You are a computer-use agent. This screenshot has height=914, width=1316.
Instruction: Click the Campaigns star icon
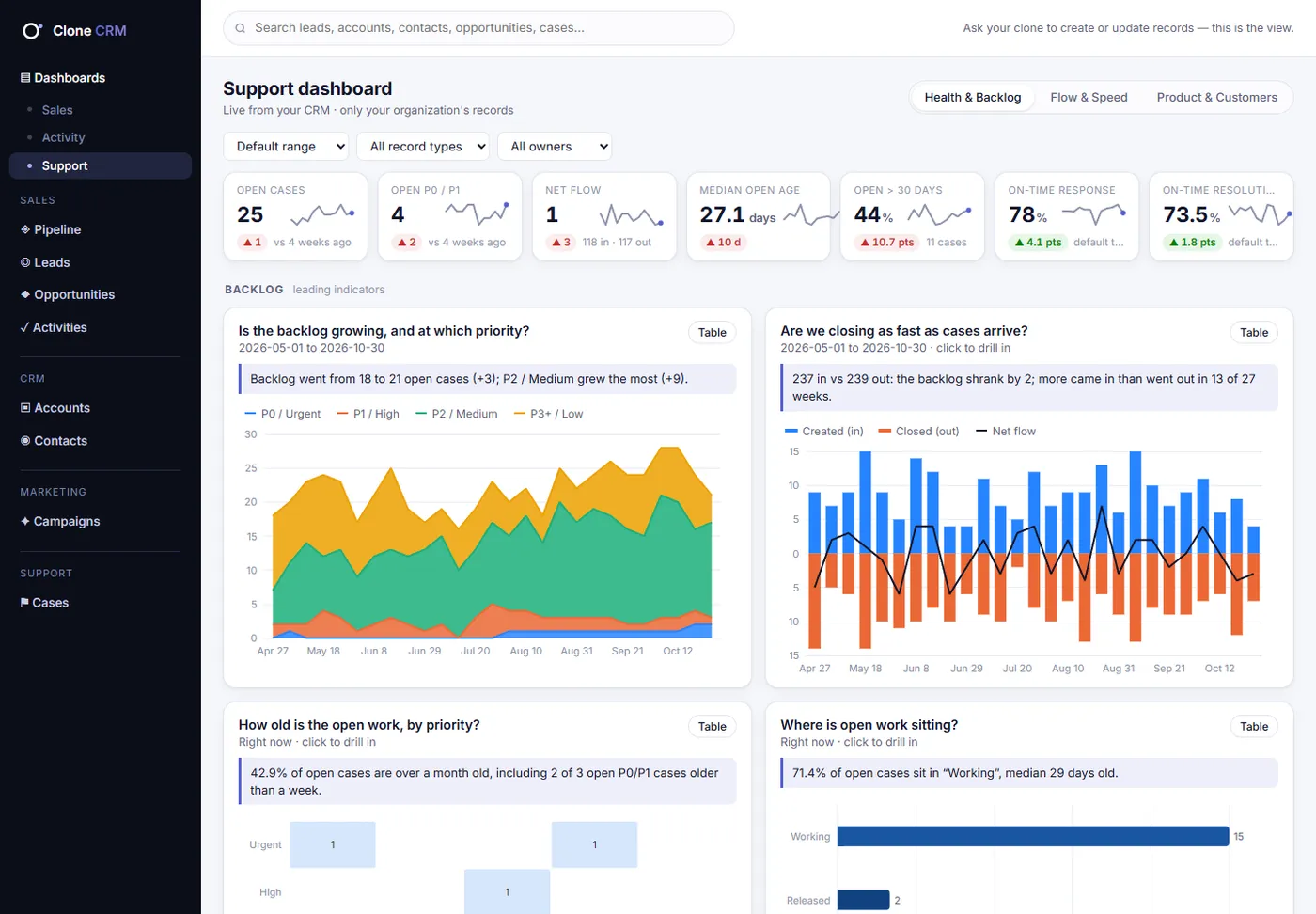25,521
